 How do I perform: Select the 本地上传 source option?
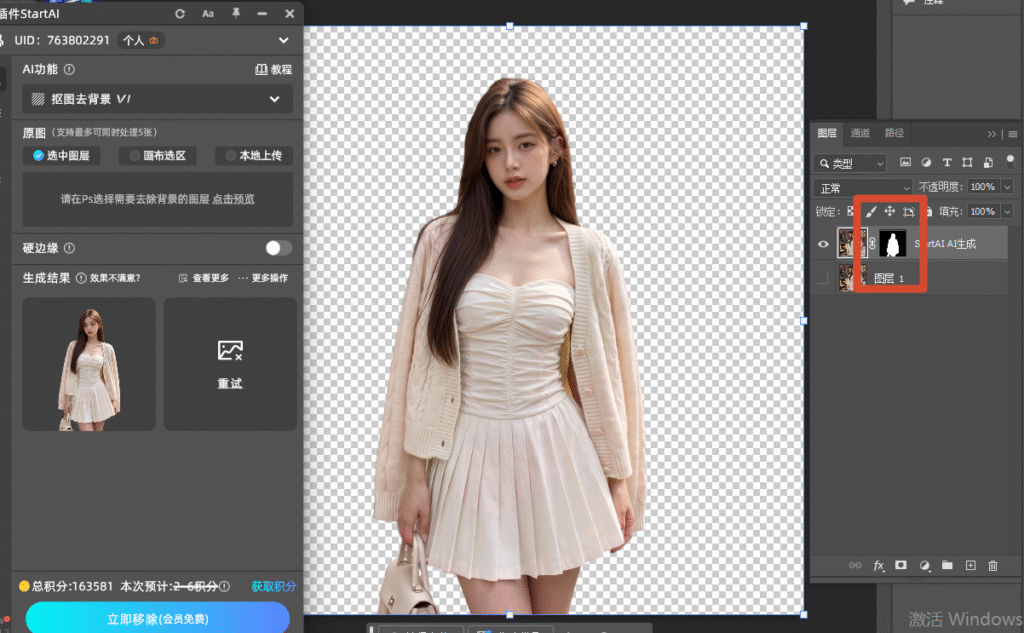(253, 155)
